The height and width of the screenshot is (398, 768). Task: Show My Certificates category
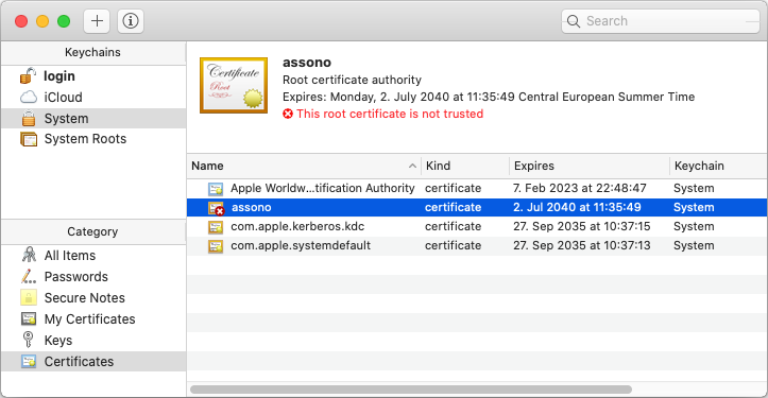pyautogui.click(x=94, y=319)
